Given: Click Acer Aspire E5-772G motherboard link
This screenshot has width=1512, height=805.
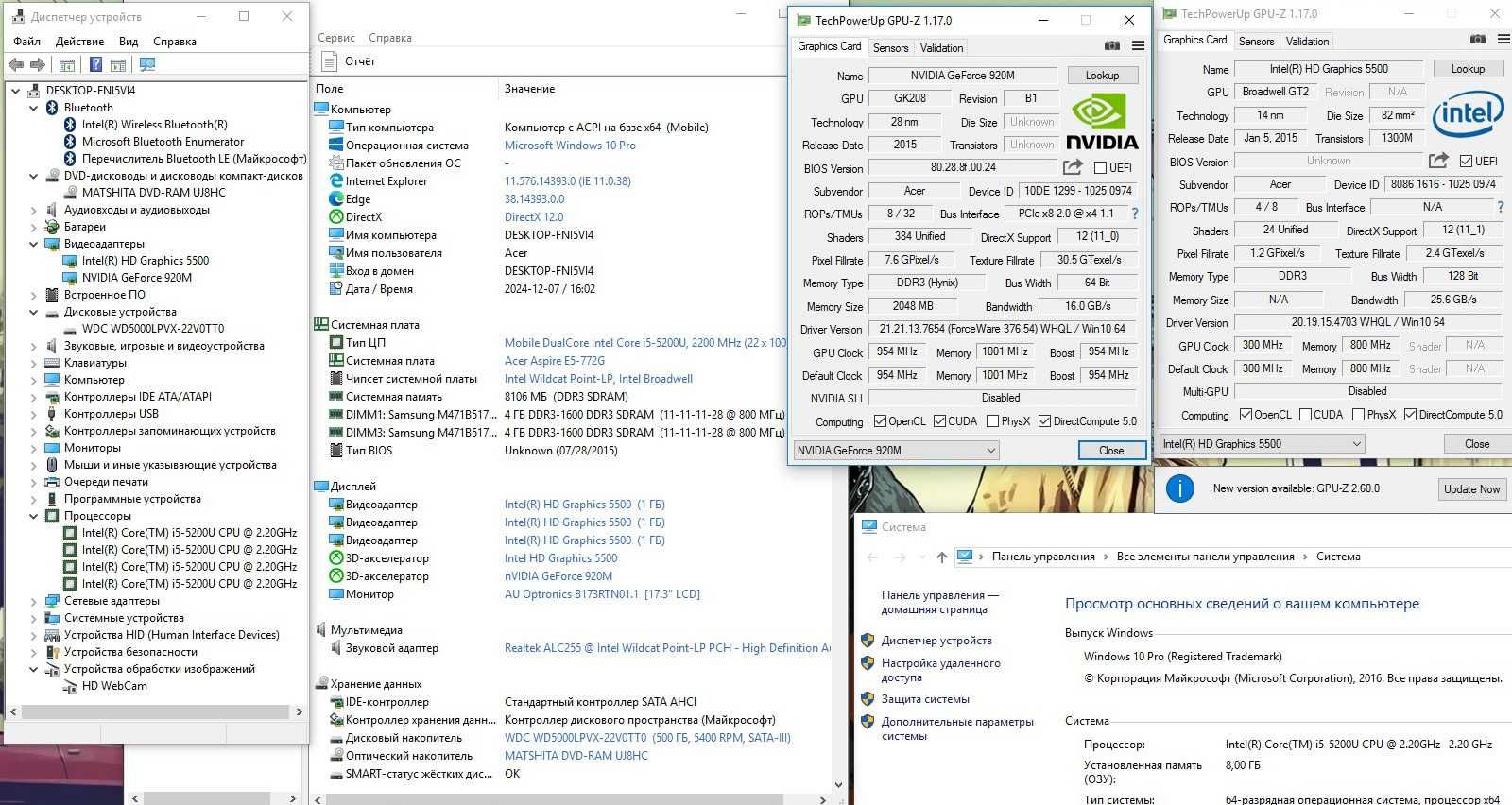Looking at the screenshot, I should point(555,361).
